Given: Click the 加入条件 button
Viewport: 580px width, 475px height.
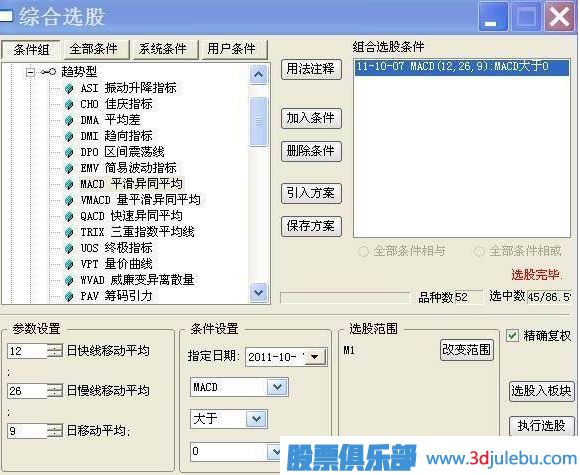Looking at the screenshot, I should [x=311, y=118].
